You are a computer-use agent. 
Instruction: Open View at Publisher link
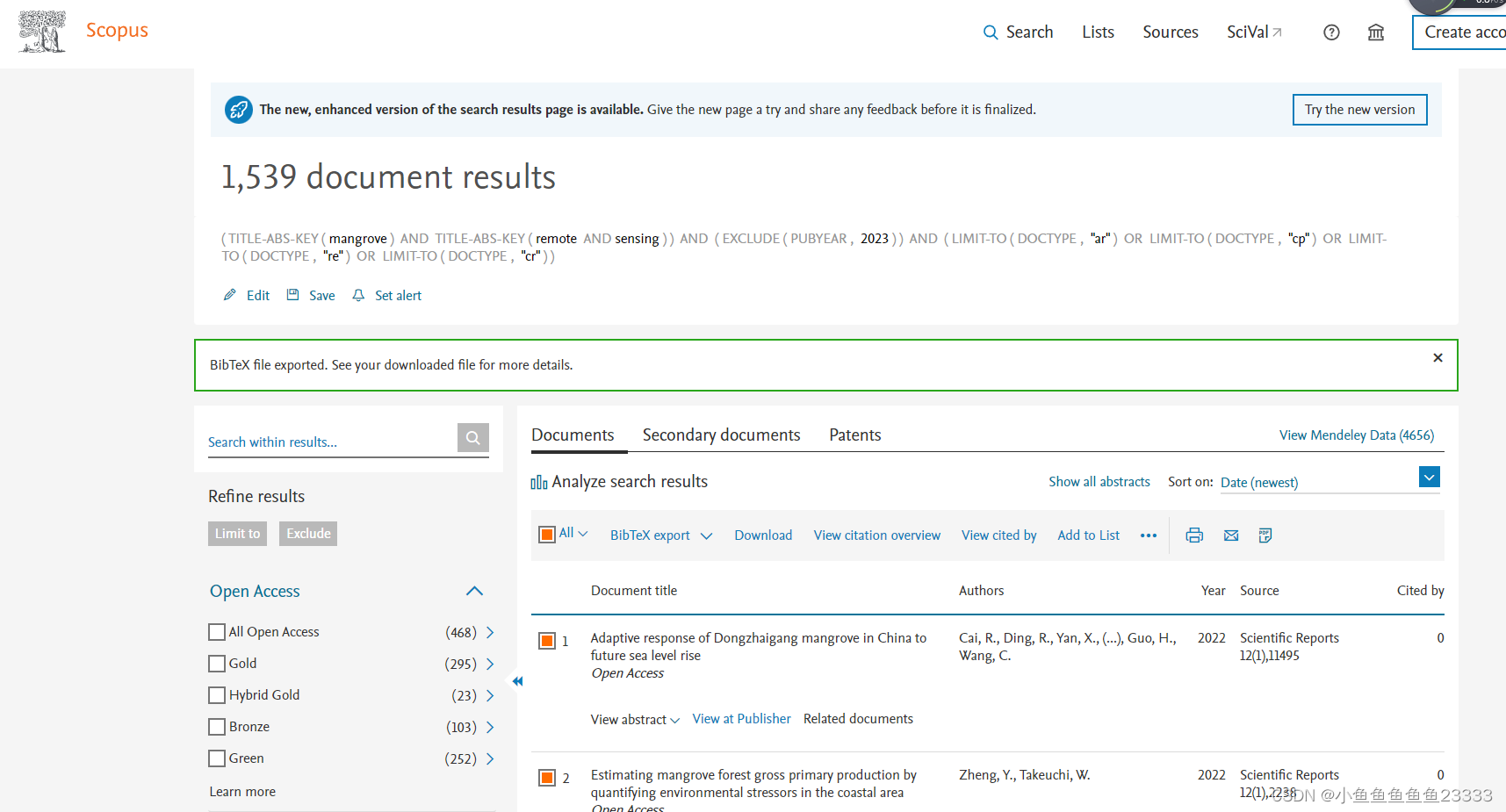pyautogui.click(x=741, y=718)
